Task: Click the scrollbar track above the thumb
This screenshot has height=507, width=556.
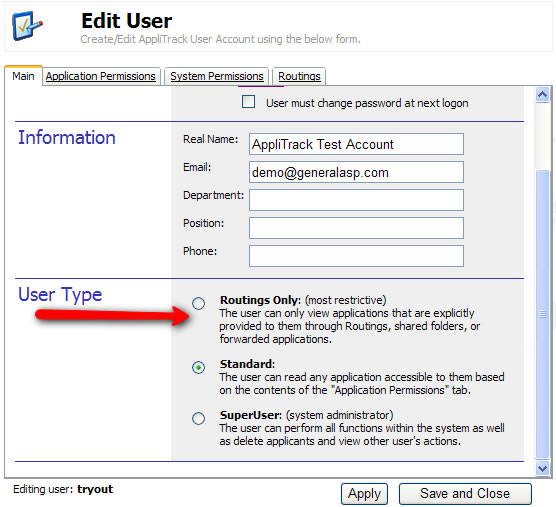Action: [x=543, y=136]
